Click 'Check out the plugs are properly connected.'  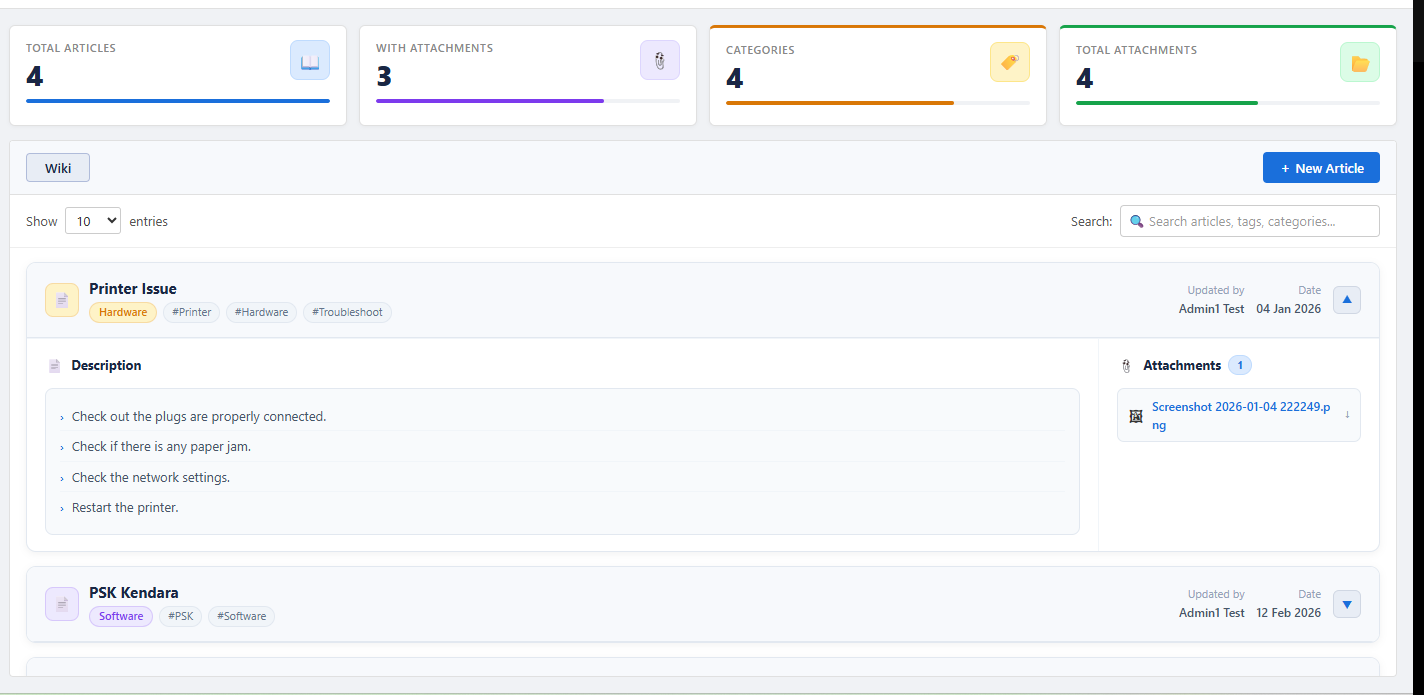[199, 416]
